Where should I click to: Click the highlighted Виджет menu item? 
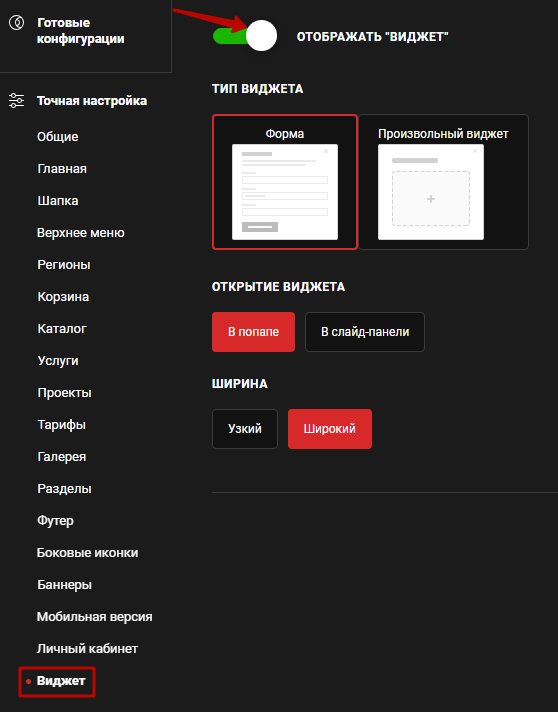click(x=57, y=681)
